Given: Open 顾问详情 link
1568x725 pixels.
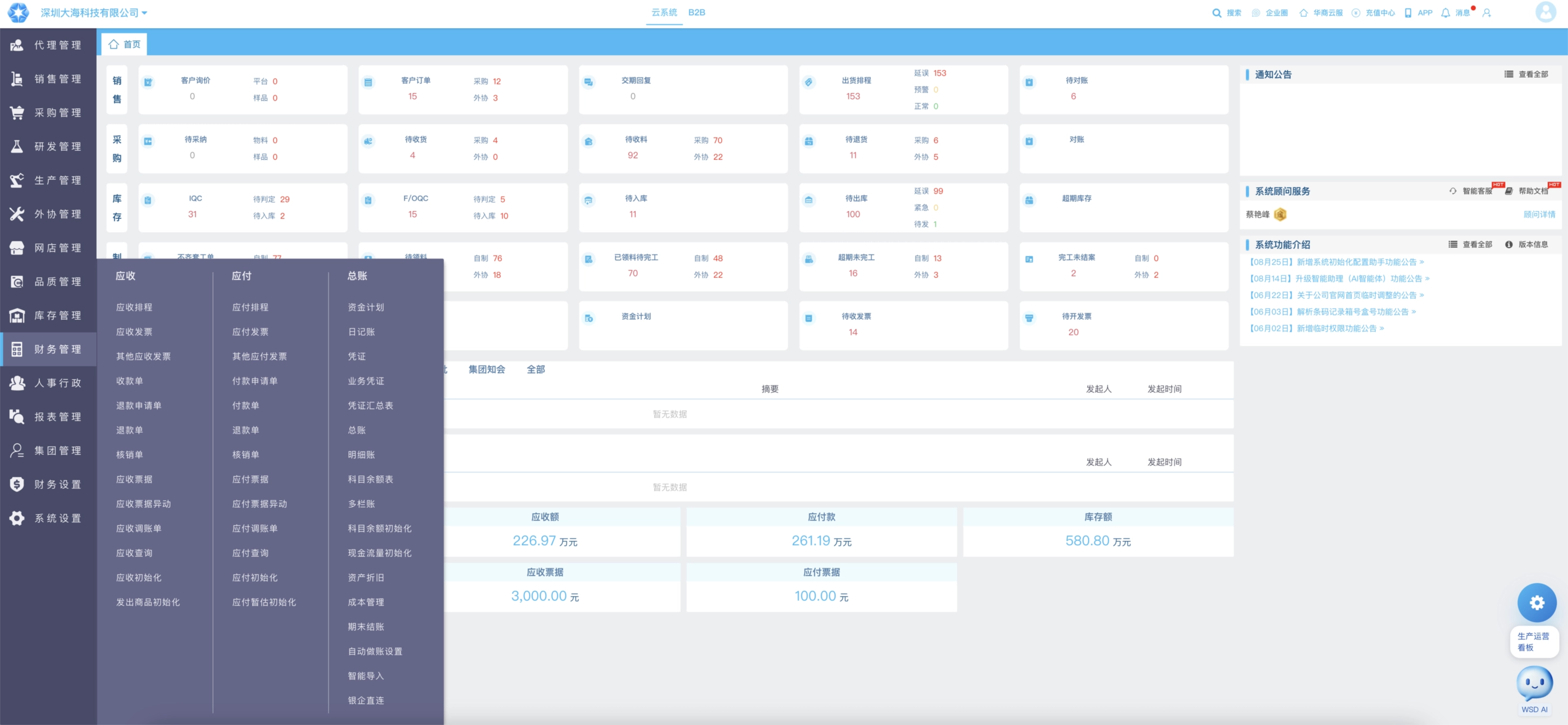Looking at the screenshot, I should (1539, 214).
